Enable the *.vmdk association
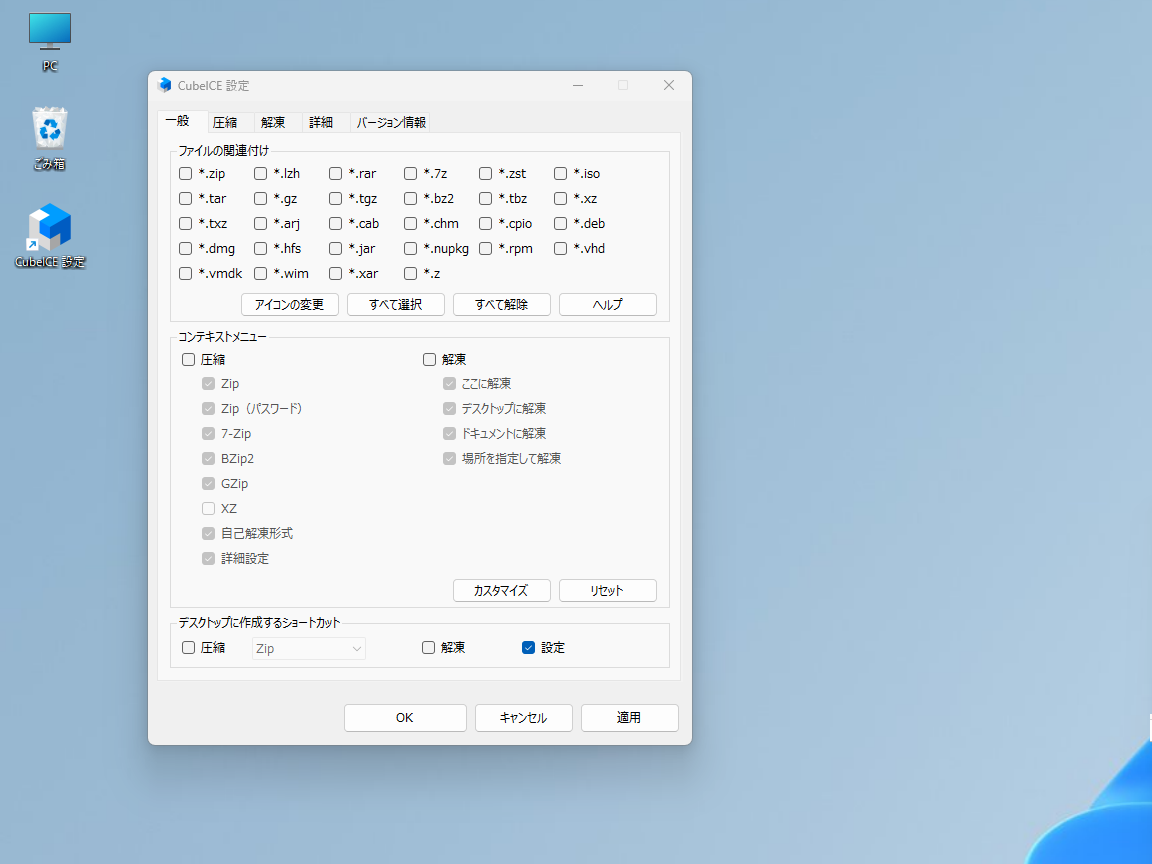This screenshot has height=864, width=1152. coord(185,273)
